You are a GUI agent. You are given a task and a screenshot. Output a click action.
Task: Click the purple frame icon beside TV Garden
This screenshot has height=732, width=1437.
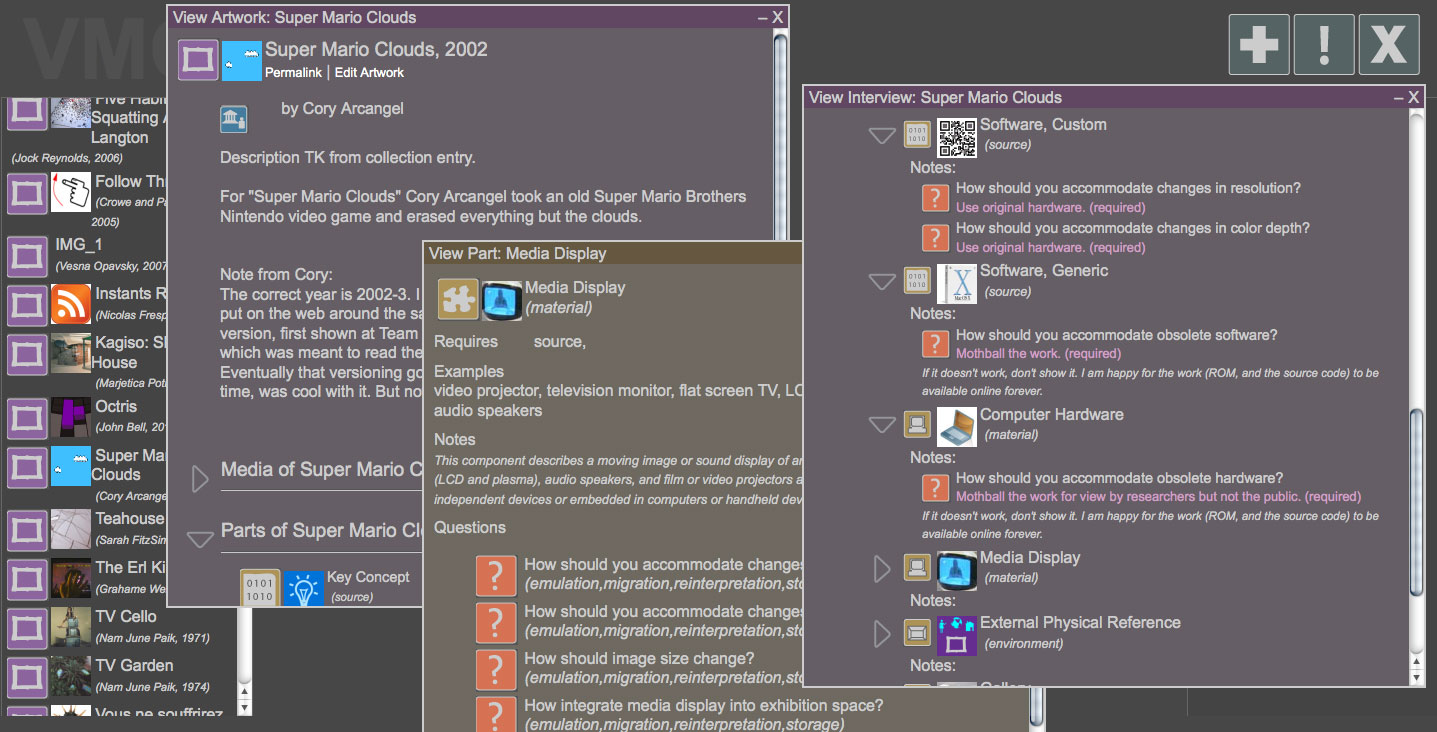[x=27, y=675]
